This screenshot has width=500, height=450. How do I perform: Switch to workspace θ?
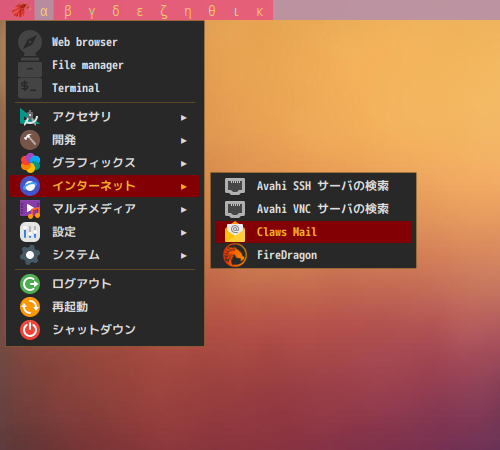[212, 11]
